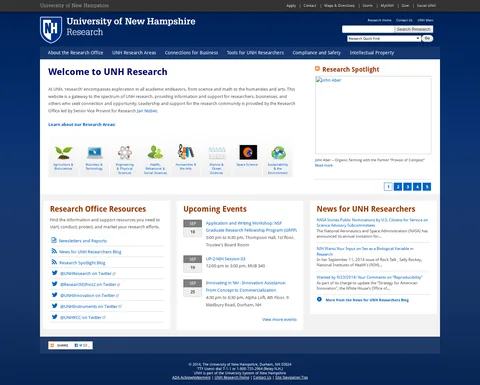This screenshot has width=480, height=385.
Task: Open Connections for Business menu
Action: [x=191, y=53]
